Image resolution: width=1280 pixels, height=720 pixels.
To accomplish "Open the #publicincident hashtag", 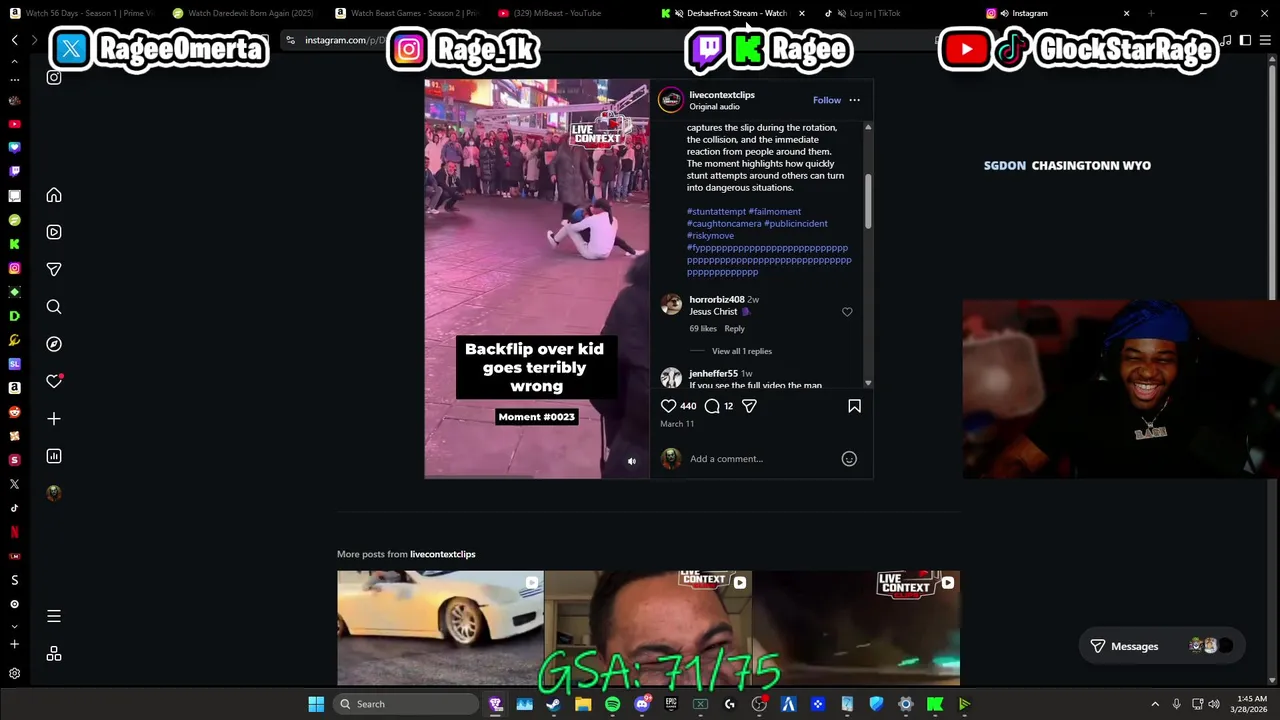I will tap(796, 224).
